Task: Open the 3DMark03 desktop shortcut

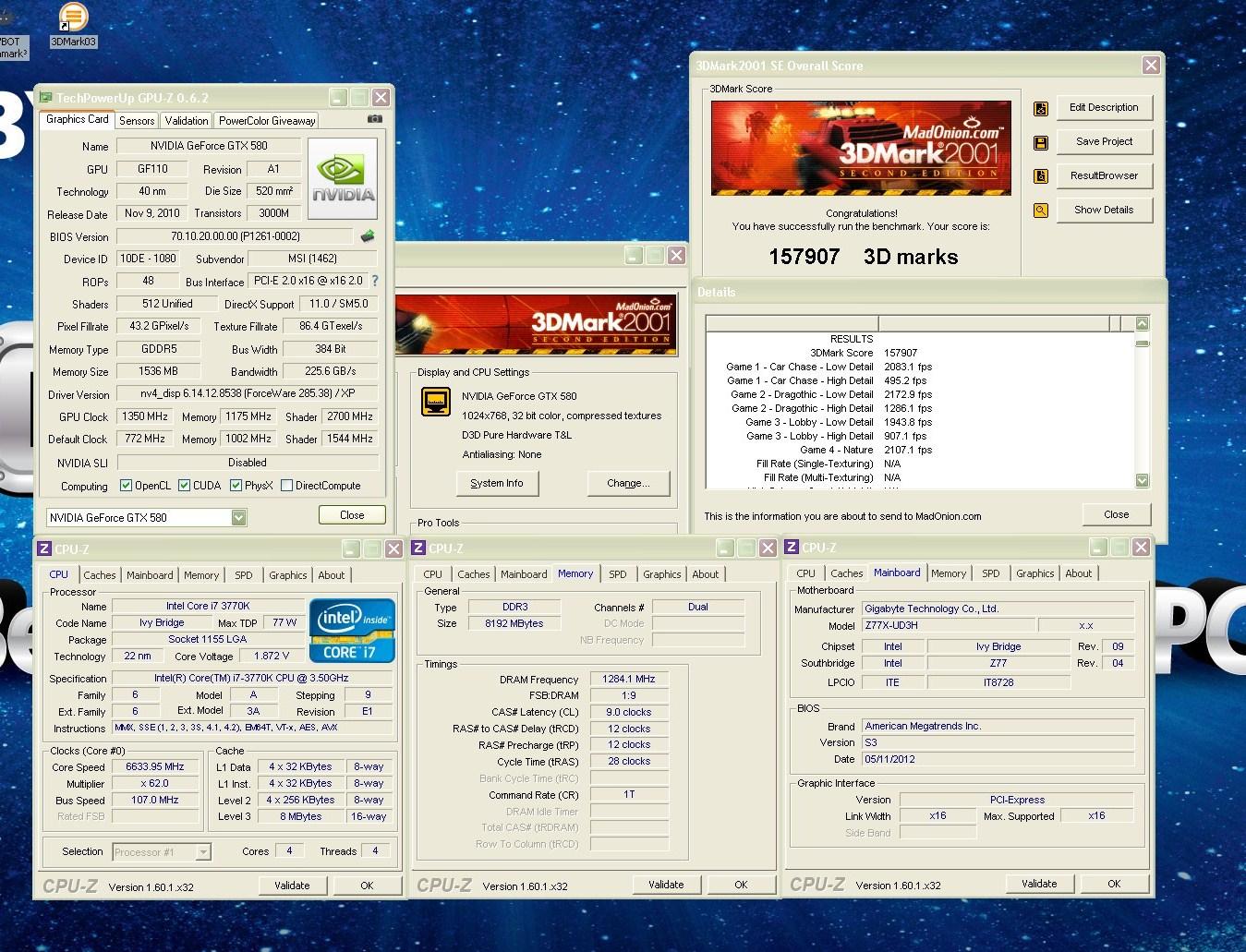Action: click(73, 25)
